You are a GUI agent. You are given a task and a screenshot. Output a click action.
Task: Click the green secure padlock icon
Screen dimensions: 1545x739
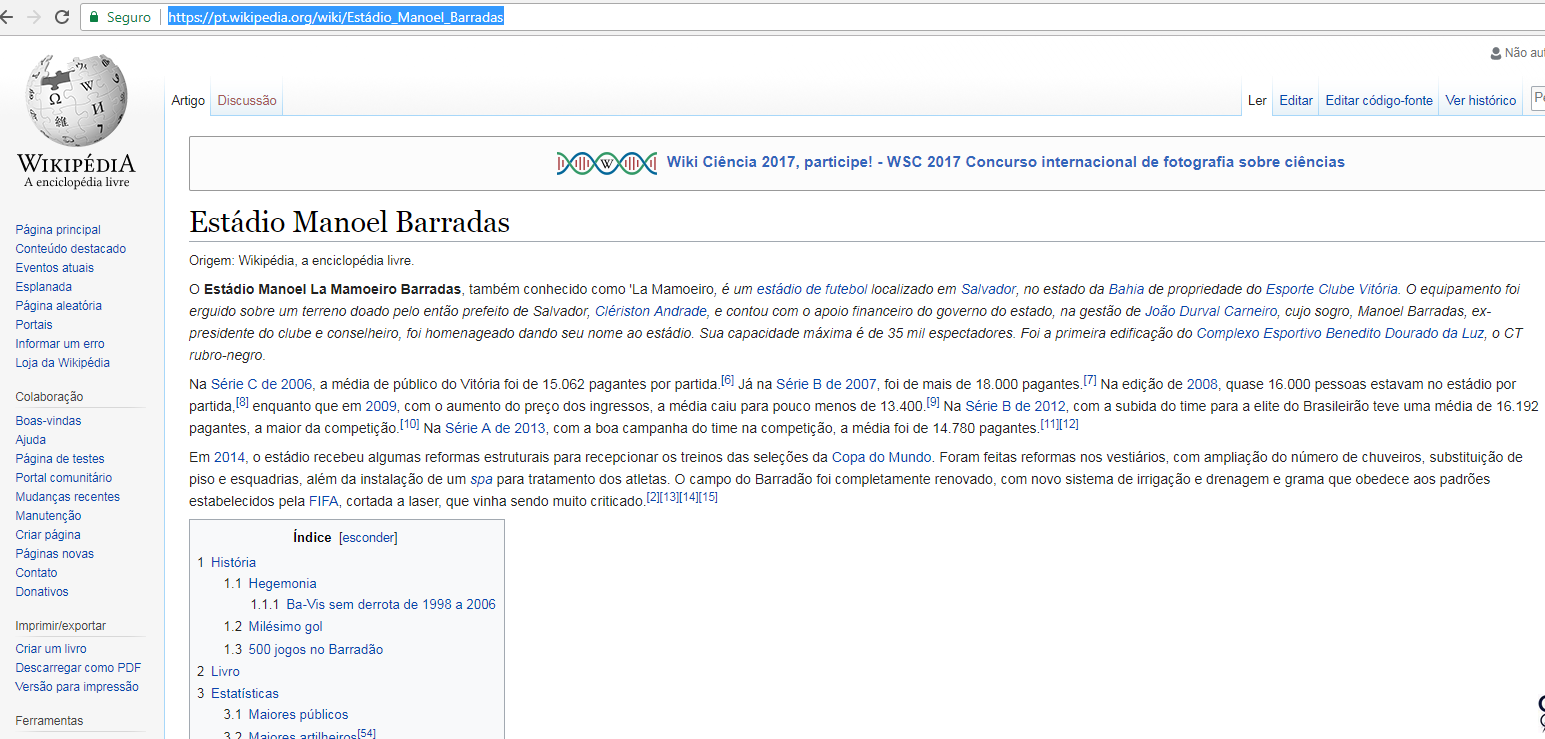(x=94, y=17)
